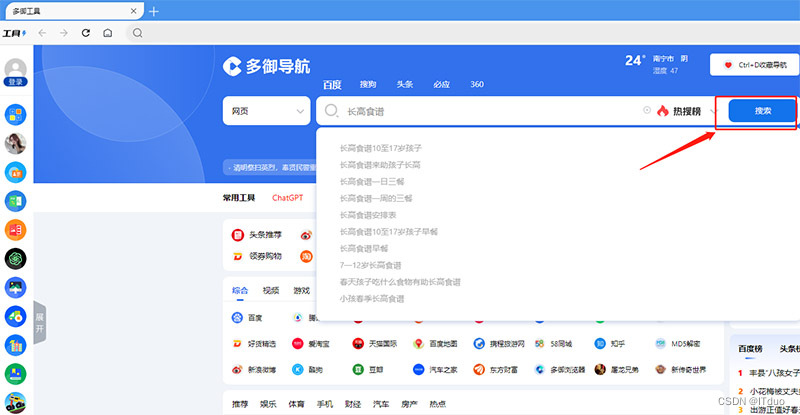Choose suggestion 长高食谱一周的三餐

click(x=376, y=198)
